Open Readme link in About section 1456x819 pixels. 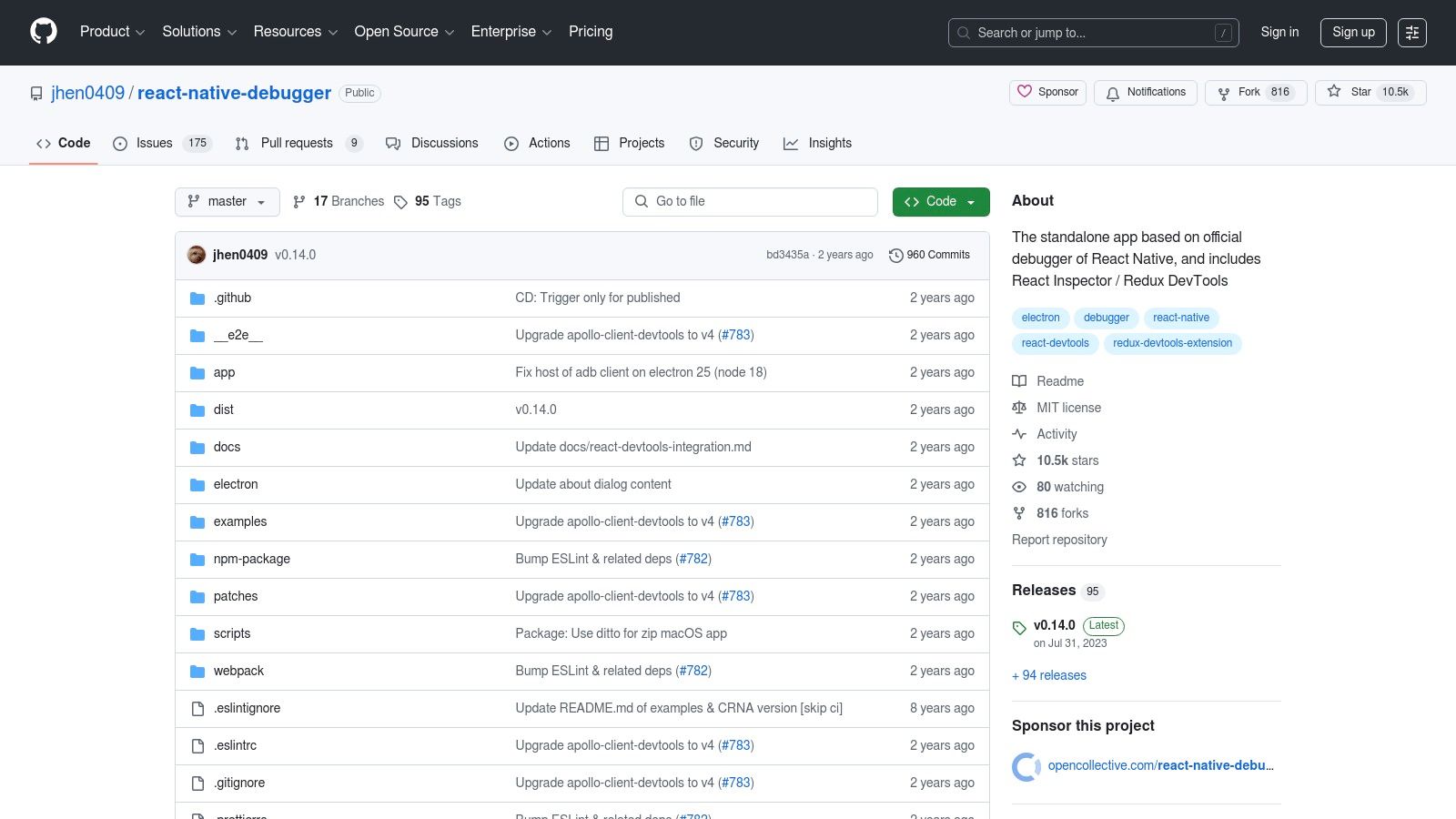pyautogui.click(x=1048, y=381)
